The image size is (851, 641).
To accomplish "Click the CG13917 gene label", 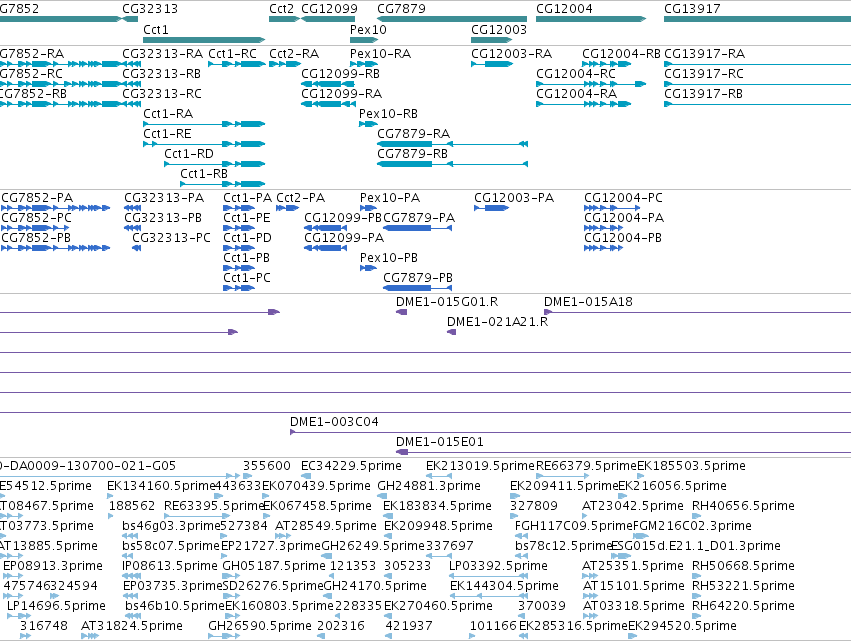I will 692,9.
